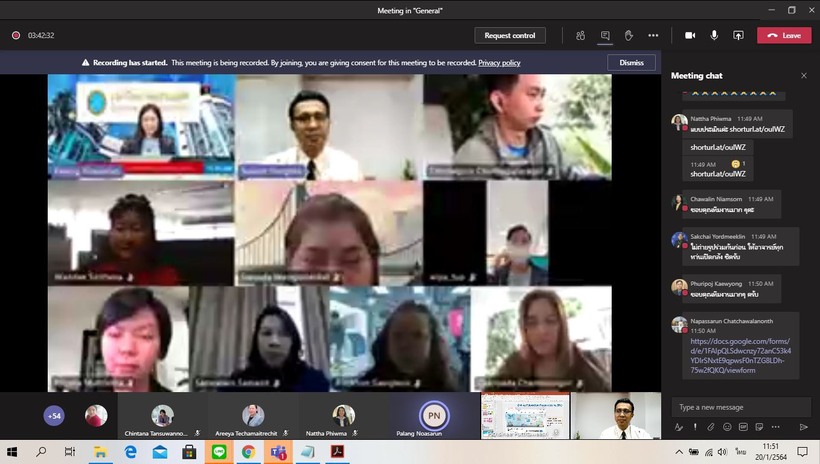Close the Meeting chat pane

click(804, 76)
